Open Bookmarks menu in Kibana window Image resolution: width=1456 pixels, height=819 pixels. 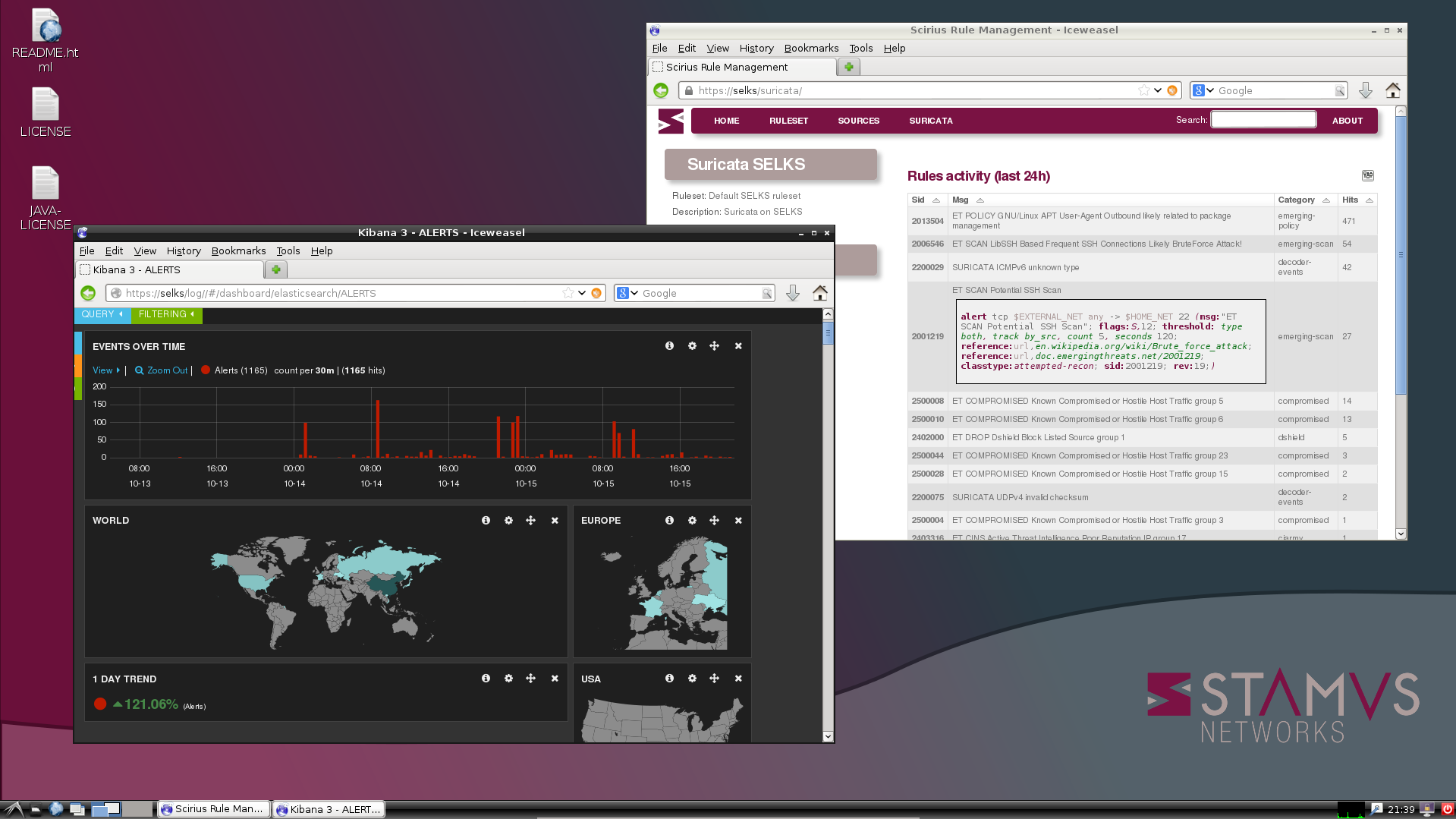pyautogui.click(x=238, y=250)
